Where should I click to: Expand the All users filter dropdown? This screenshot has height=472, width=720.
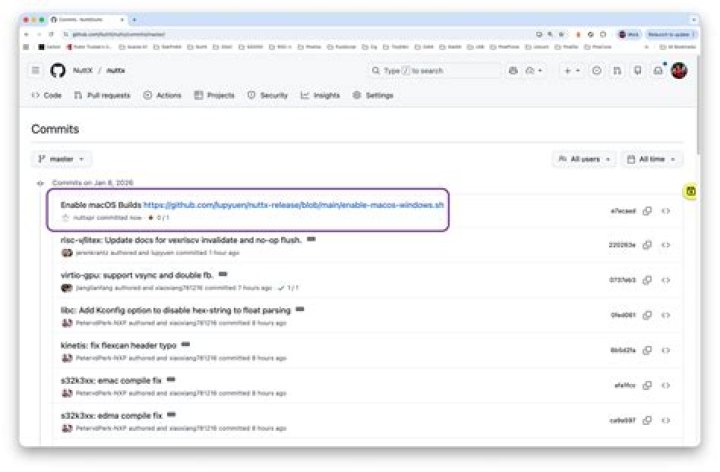click(x=584, y=159)
